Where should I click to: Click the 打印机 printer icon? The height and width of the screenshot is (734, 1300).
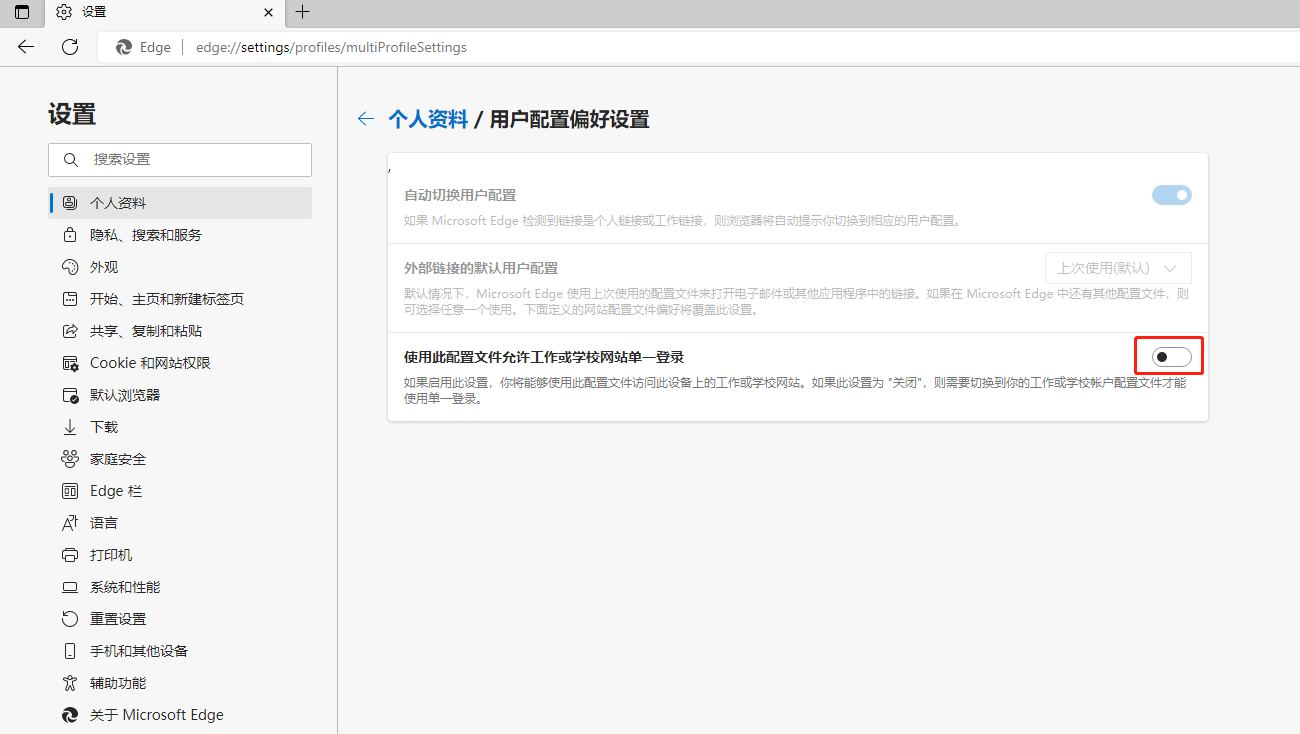tap(70, 555)
